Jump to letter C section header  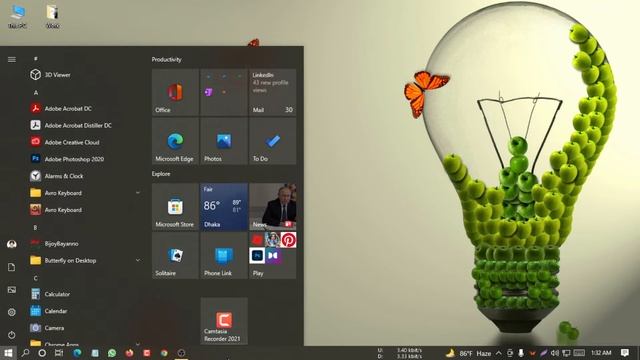pos(36,278)
